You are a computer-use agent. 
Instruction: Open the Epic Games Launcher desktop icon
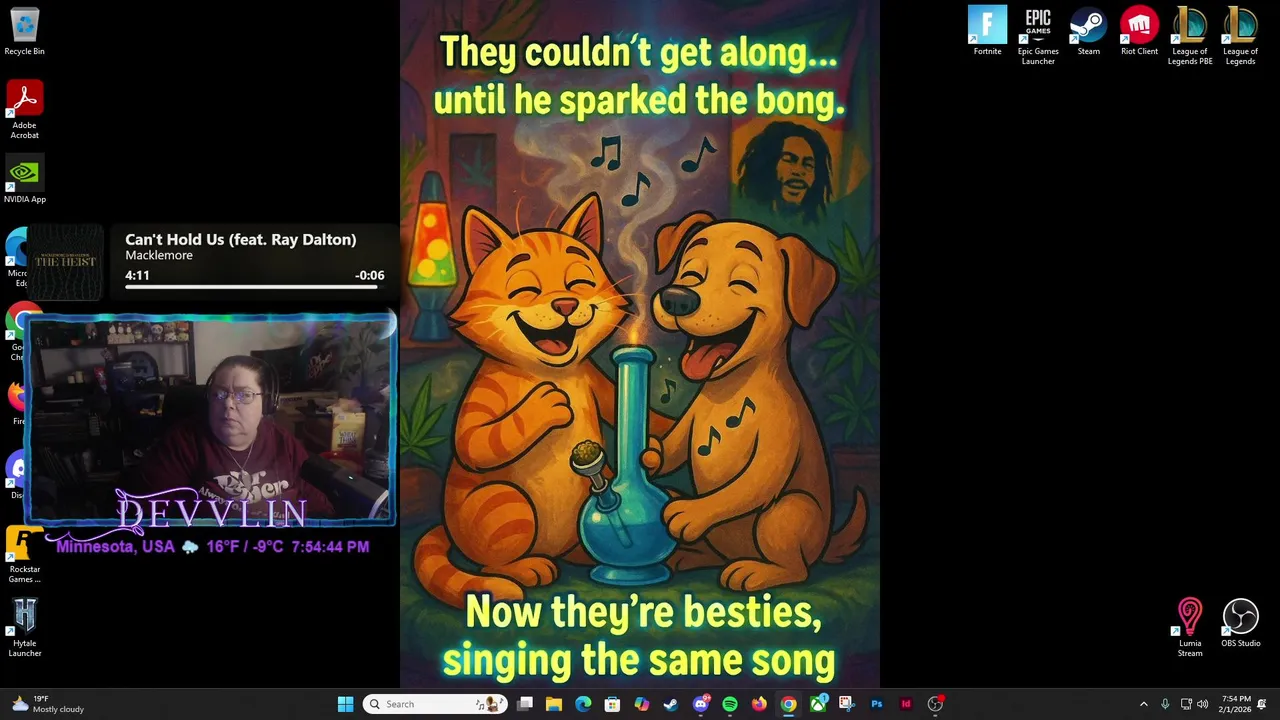click(x=1038, y=36)
